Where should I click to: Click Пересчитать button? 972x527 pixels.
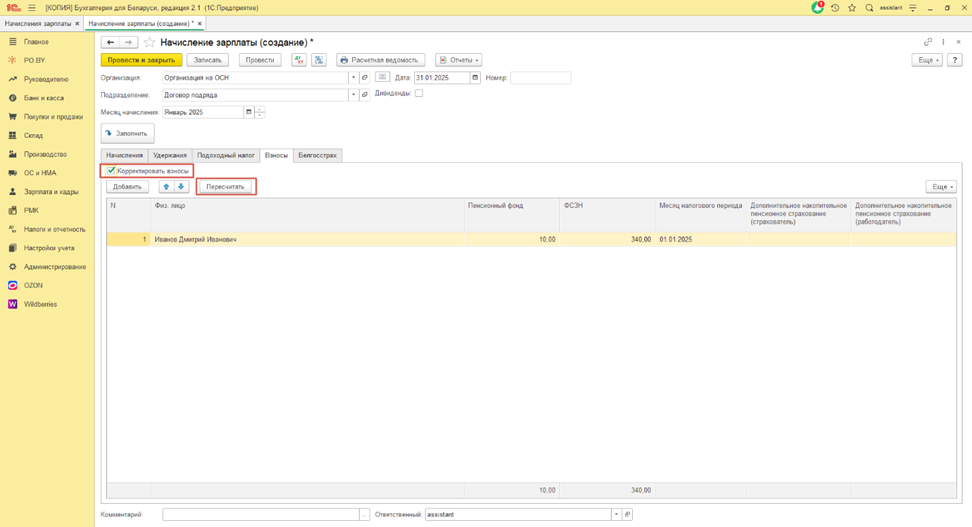point(226,187)
